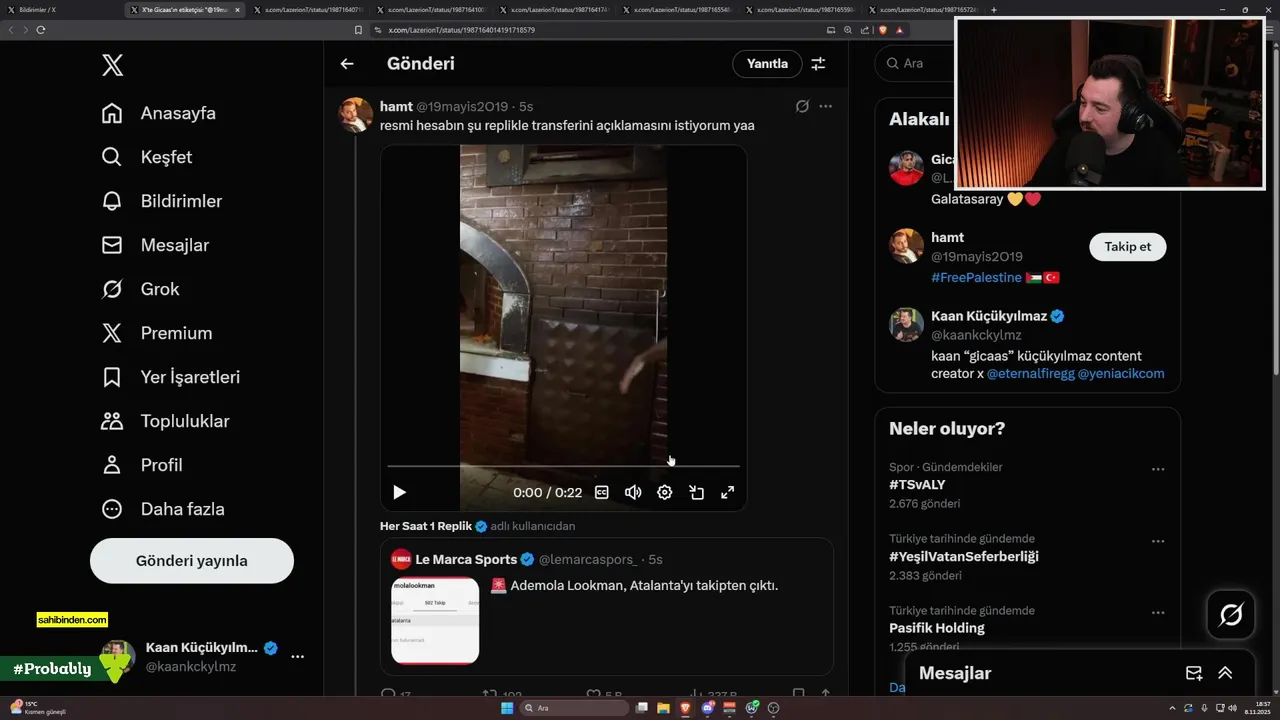Open Grok from sidebar
The image size is (1280, 720).
click(x=140, y=289)
